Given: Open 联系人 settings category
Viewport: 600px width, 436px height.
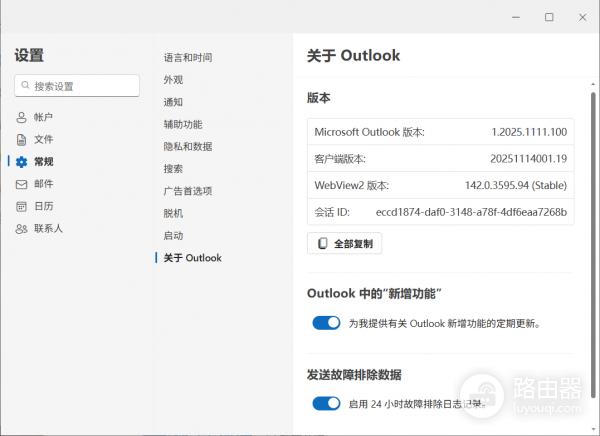Looking at the screenshot, I should click(48, 229).
